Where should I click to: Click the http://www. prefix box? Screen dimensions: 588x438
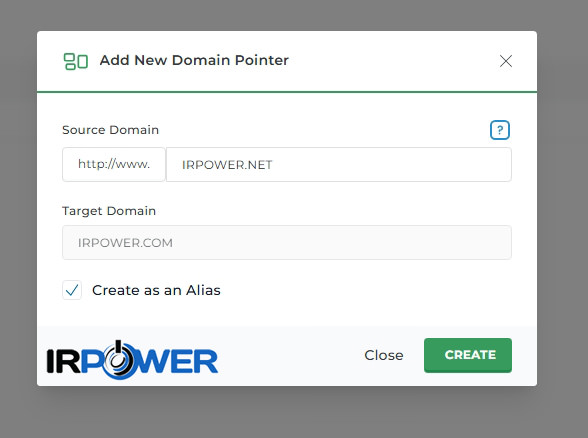pyautogui.click(x=114, y=164)
